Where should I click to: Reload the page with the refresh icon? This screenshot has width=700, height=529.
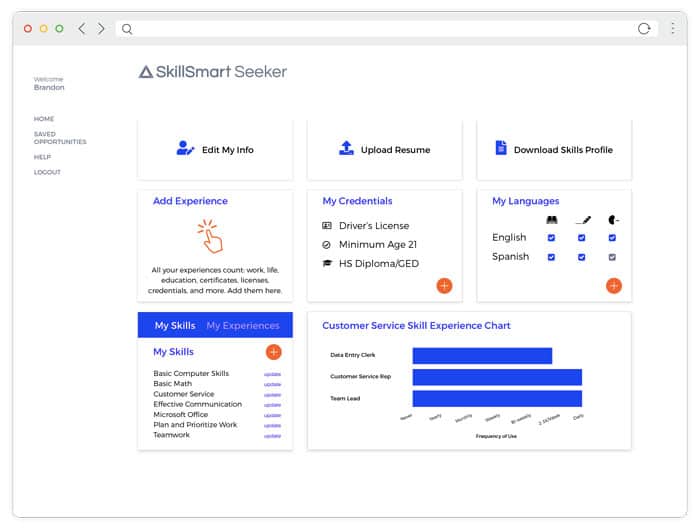point(644,29)
